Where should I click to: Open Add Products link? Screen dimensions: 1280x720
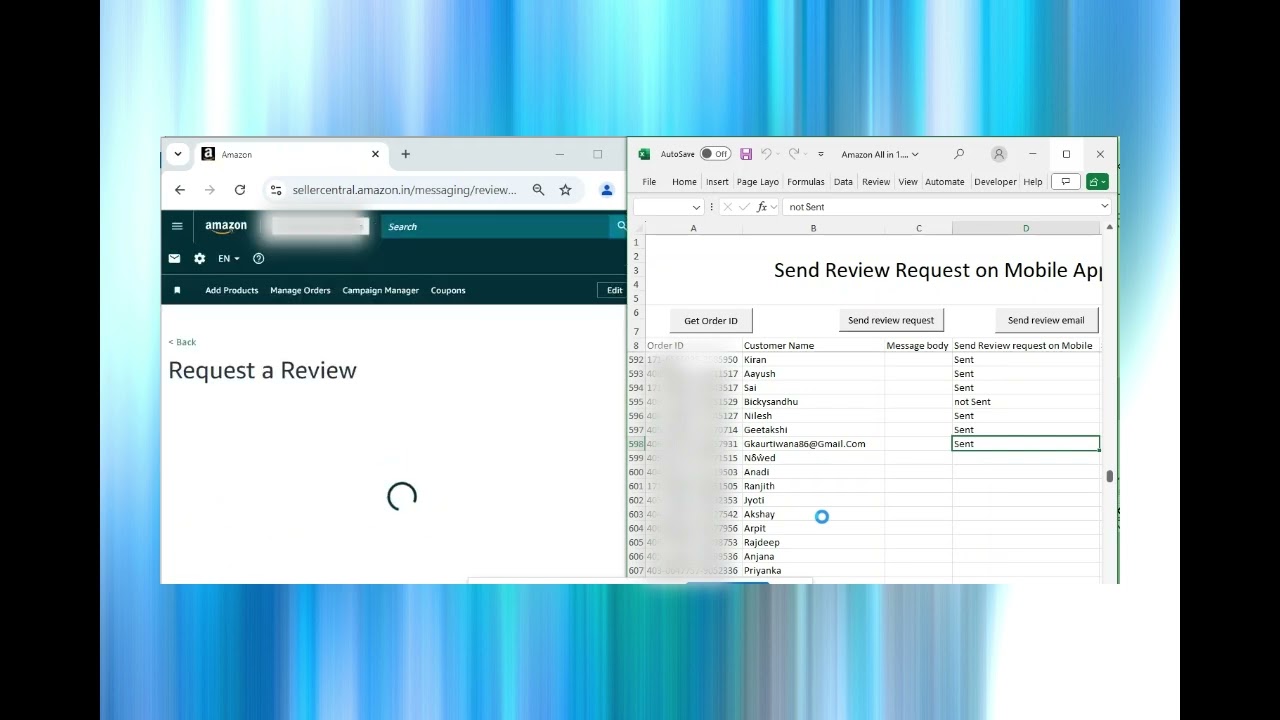232,290
